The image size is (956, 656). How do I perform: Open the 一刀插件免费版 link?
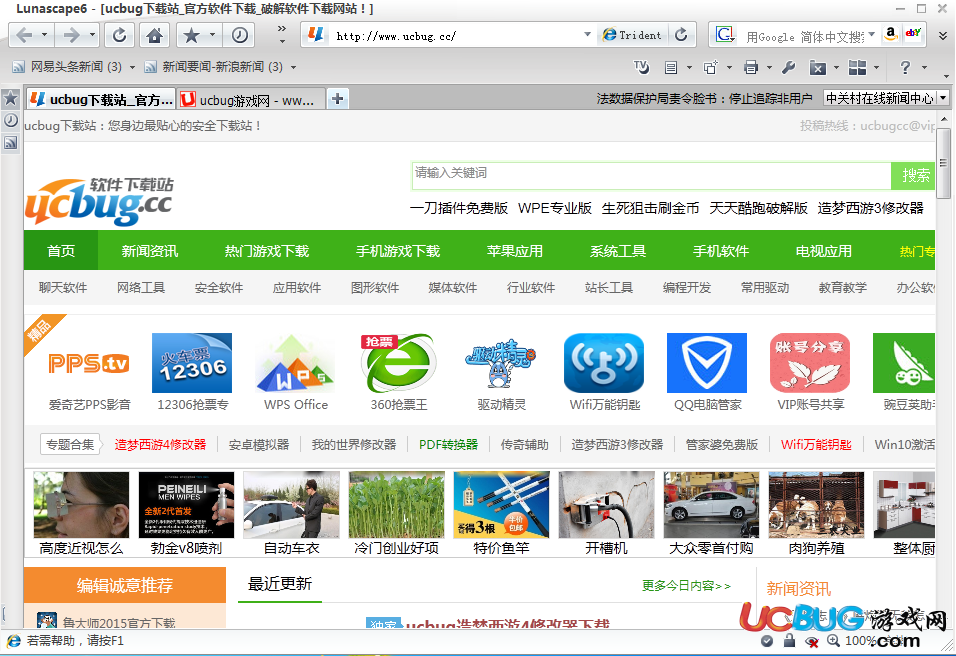click(x=459, y=209)
